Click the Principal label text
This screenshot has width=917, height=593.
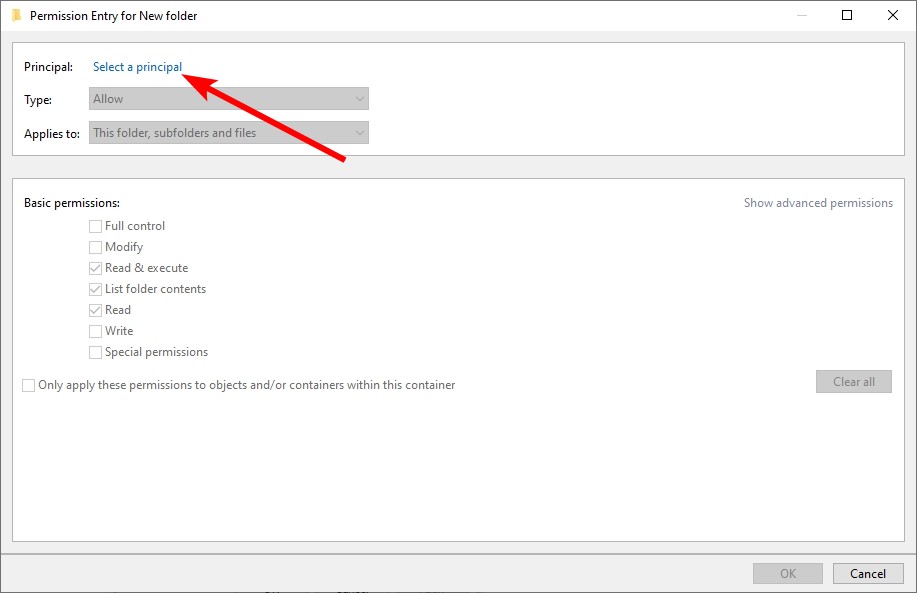pos(49,67)
